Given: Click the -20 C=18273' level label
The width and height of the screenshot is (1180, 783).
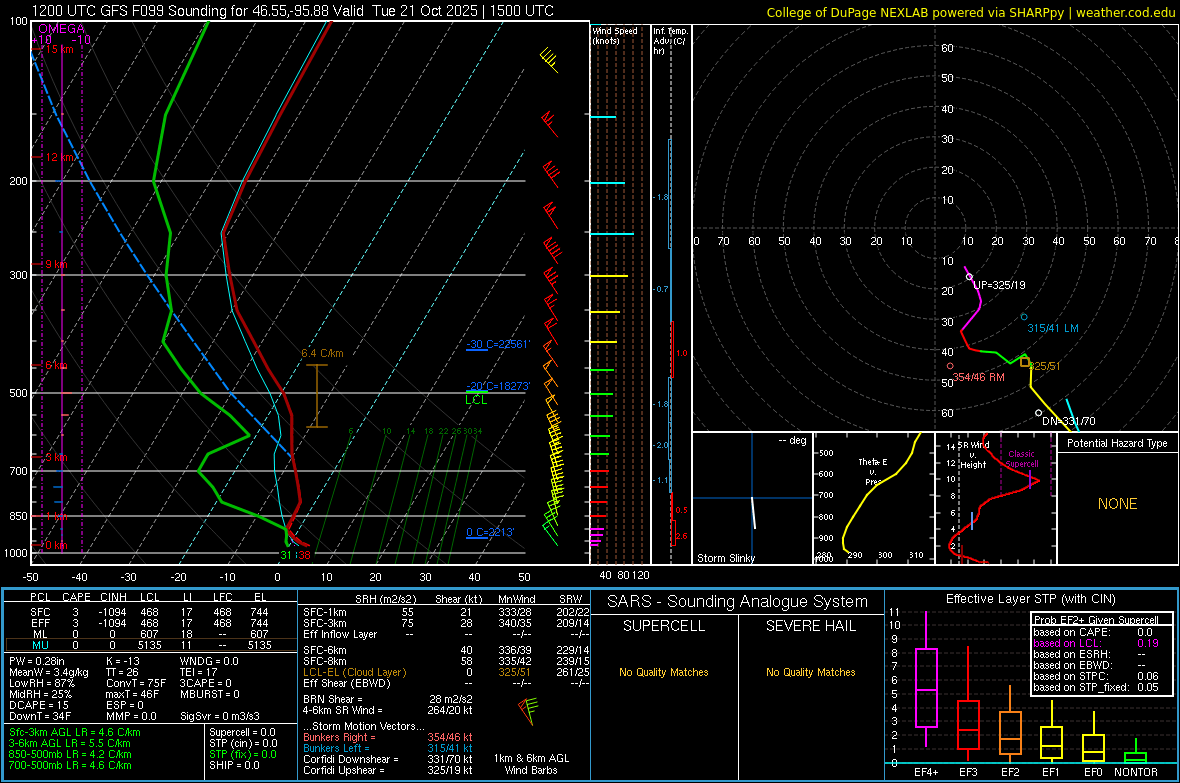Looking at the screenshot, I should tap(498, 385).
